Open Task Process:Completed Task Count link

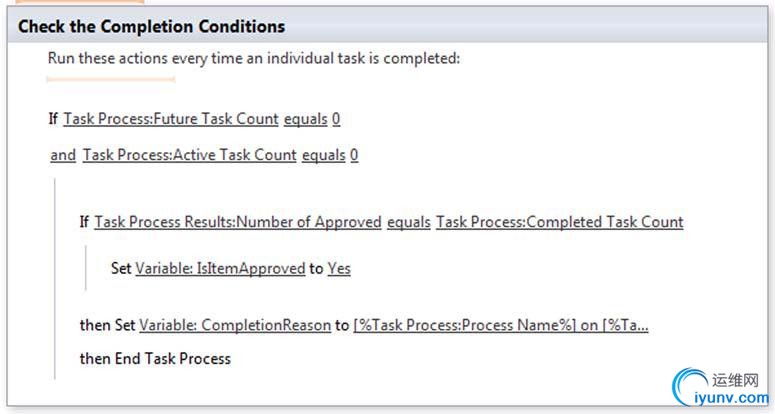(560, 222)
